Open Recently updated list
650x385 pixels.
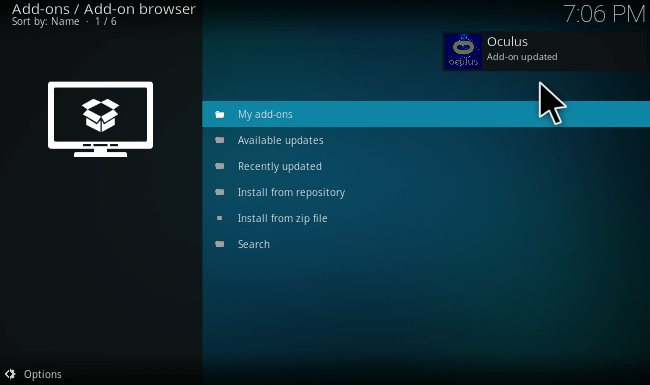(426, 166)
